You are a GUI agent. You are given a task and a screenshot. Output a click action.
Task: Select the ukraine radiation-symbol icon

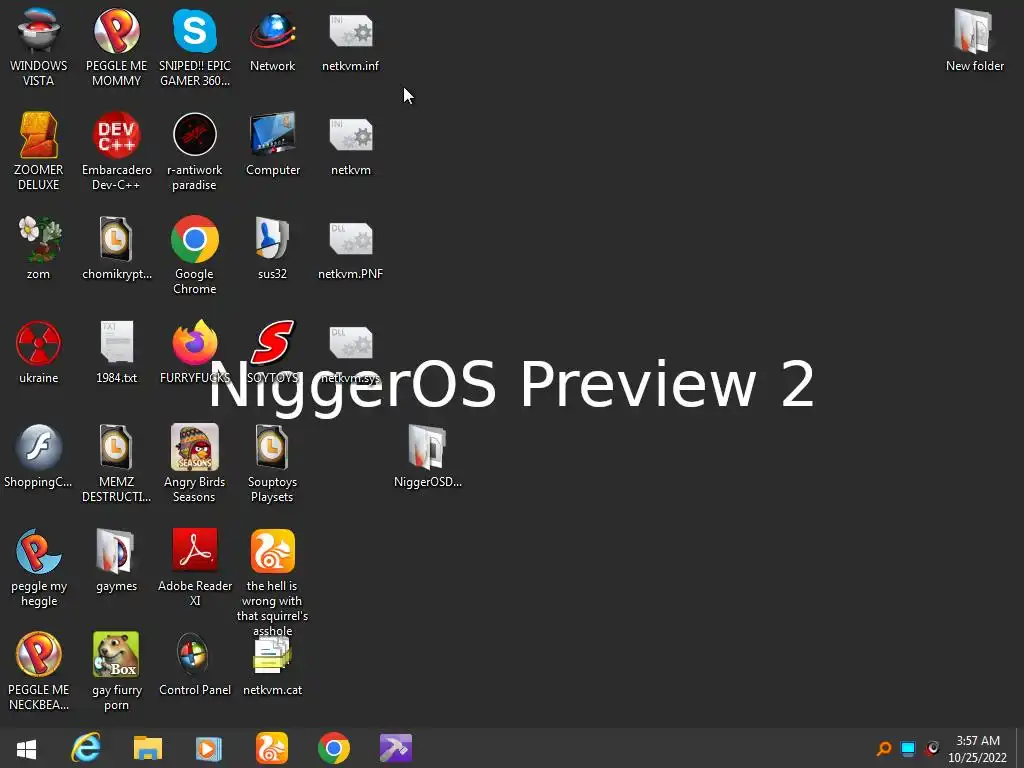pyautogui.click(x=39, y=352)
